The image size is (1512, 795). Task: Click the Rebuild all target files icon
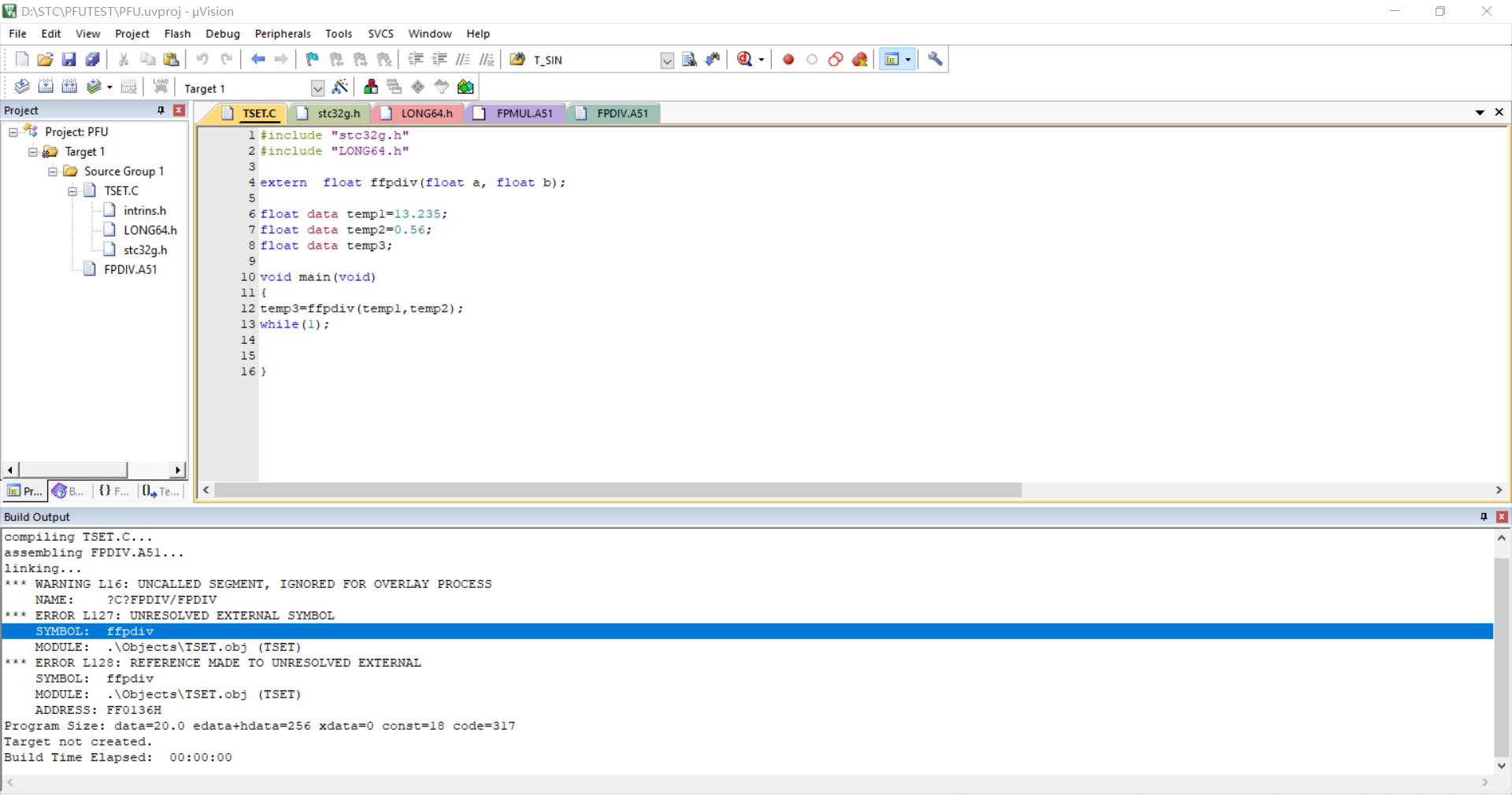pyautogui.click(x=69, y=87)
